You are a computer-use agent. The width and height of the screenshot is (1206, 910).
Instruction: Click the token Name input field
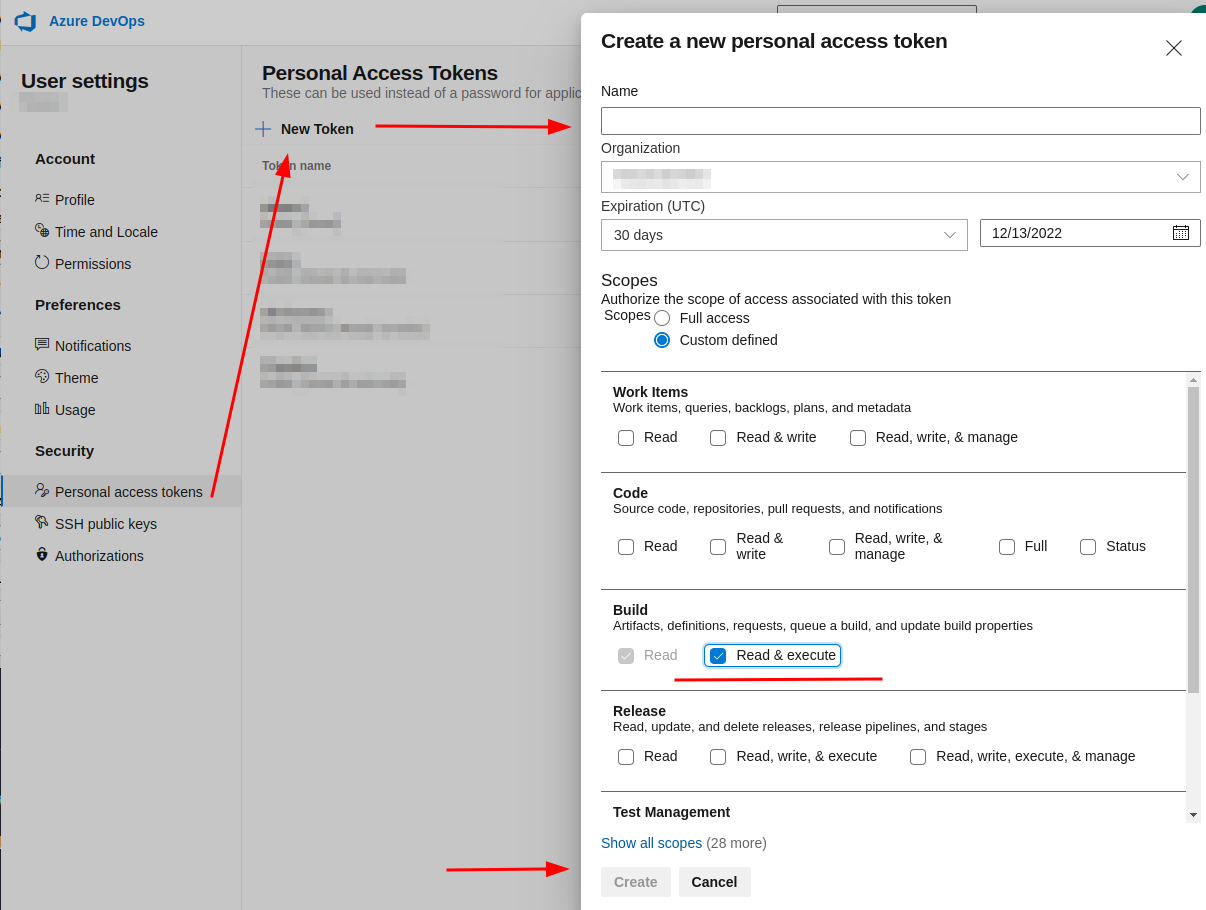(900, 121)
